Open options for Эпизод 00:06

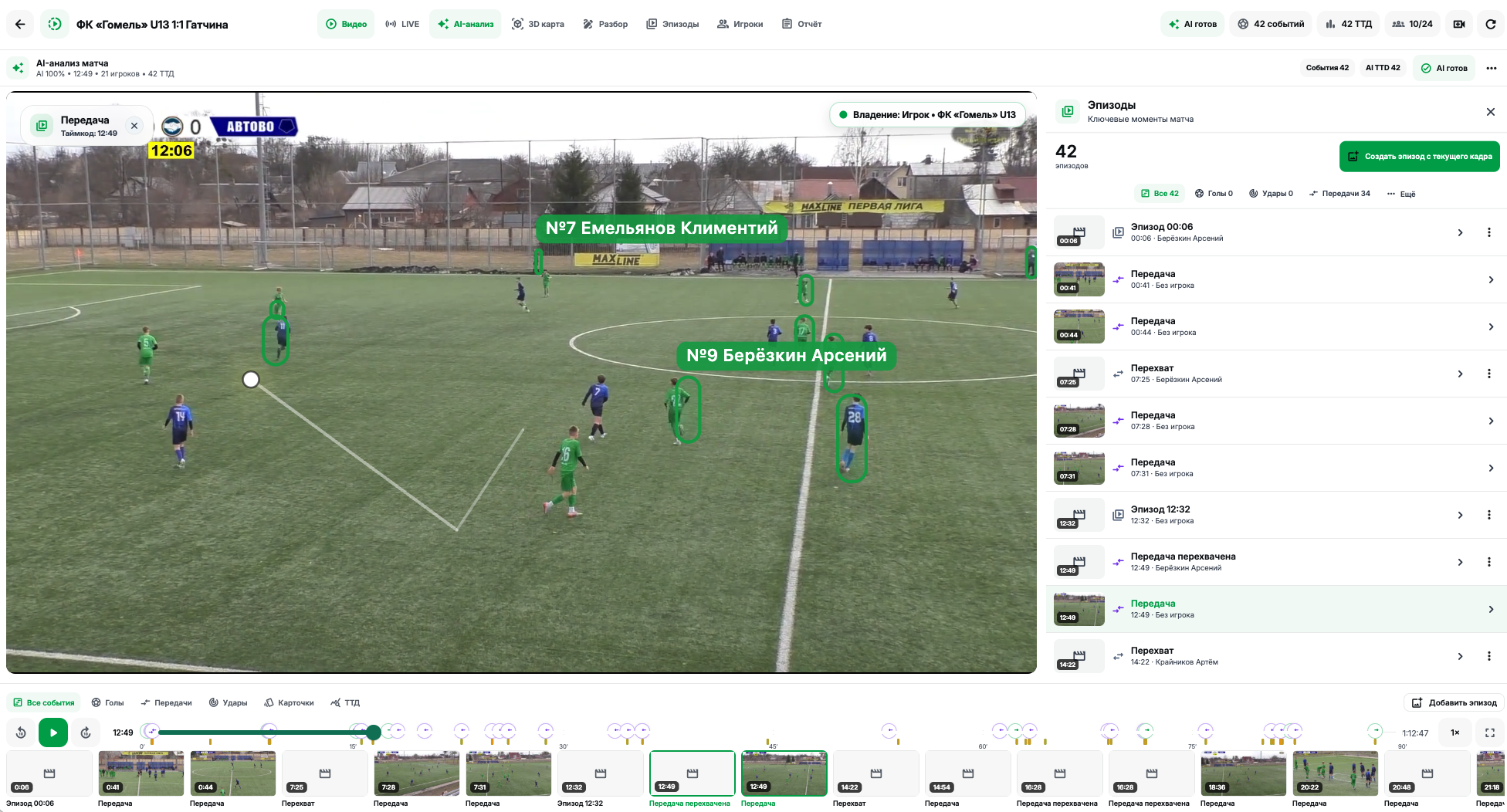tap(1488, 232)
